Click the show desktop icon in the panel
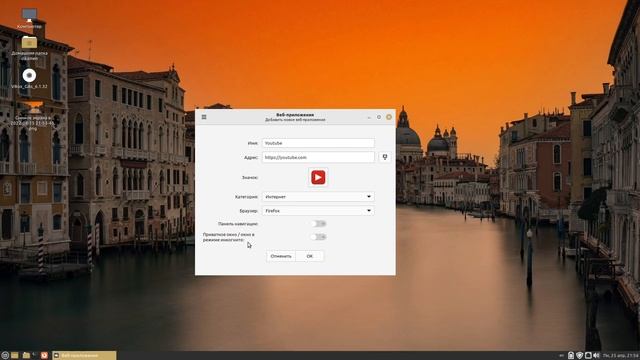The width and height of the screenshot is (640, 360). [15, 356]
